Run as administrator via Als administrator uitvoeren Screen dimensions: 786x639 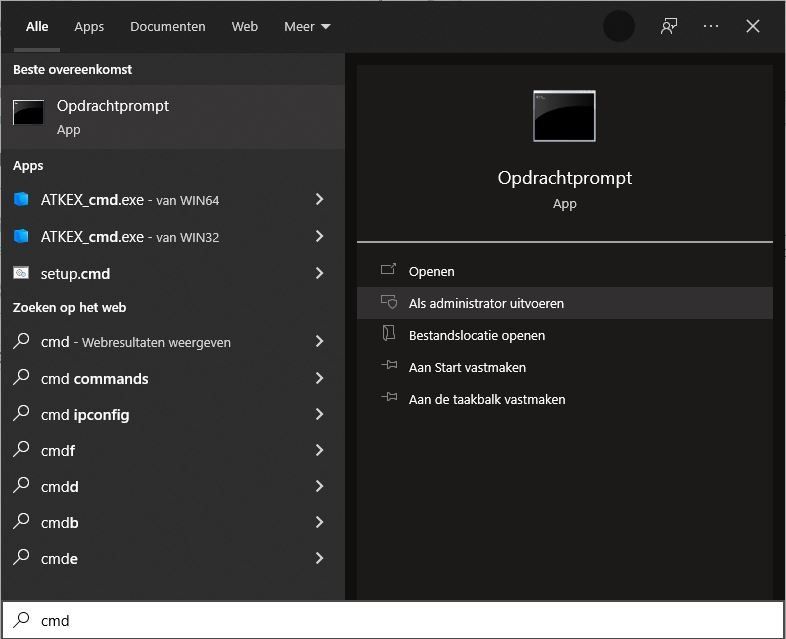click(x=564, y=303)
